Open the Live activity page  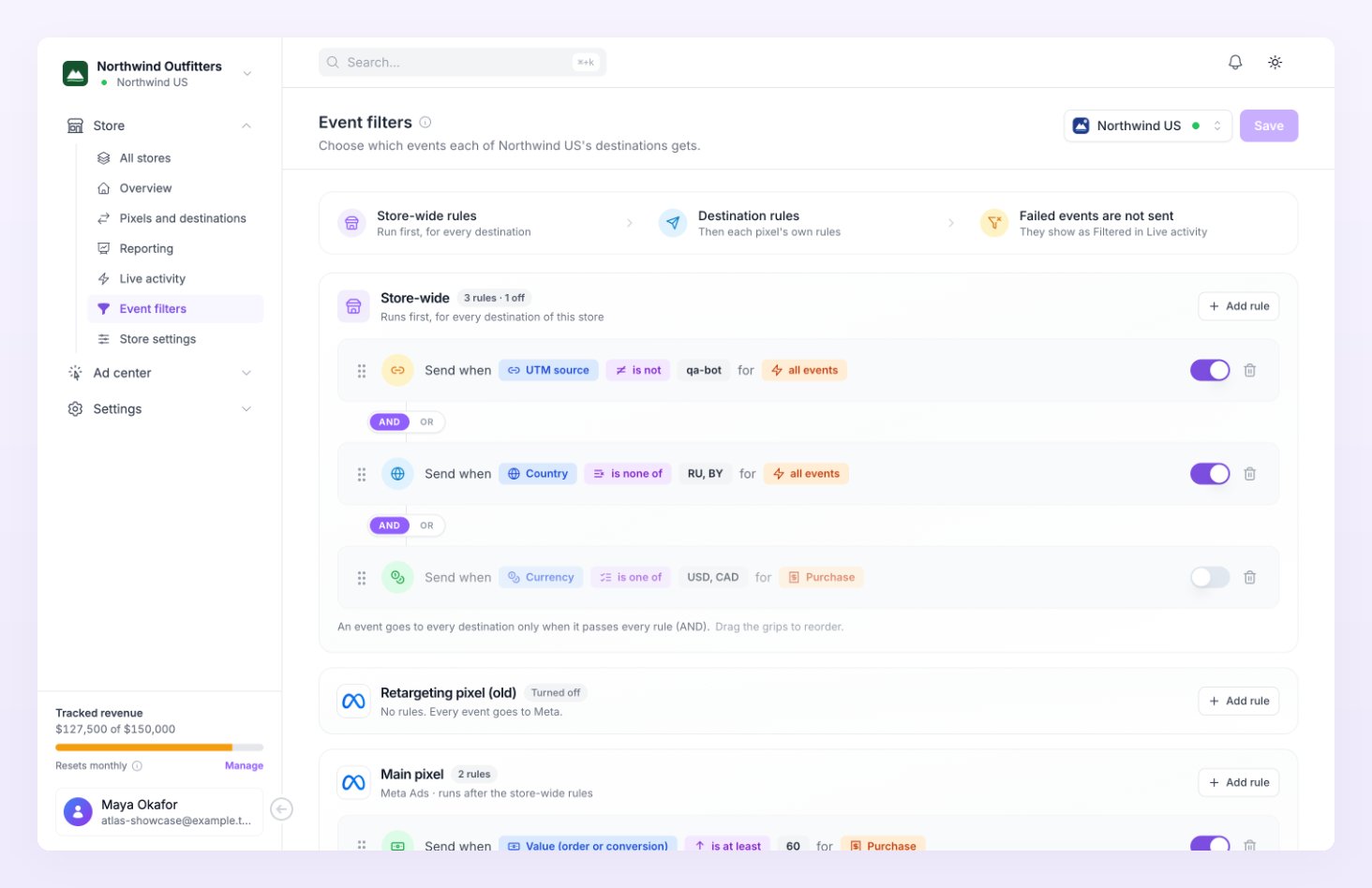175,278
